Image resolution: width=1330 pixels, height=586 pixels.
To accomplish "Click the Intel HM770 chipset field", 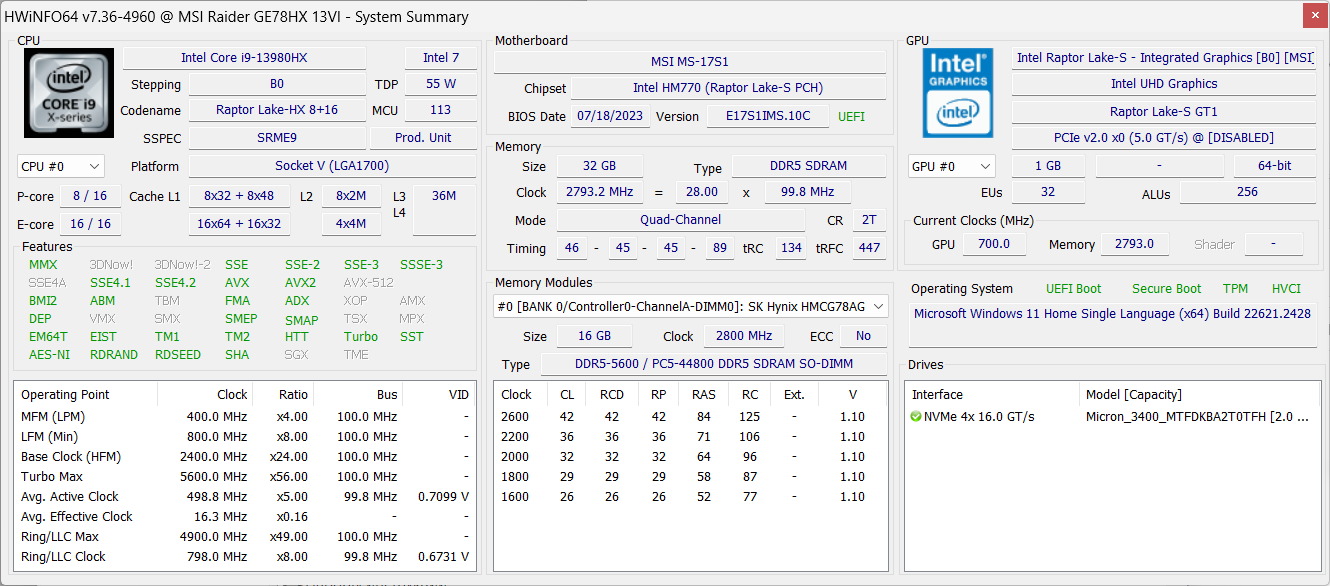I will pyautogui.click(x=727, y=89).
